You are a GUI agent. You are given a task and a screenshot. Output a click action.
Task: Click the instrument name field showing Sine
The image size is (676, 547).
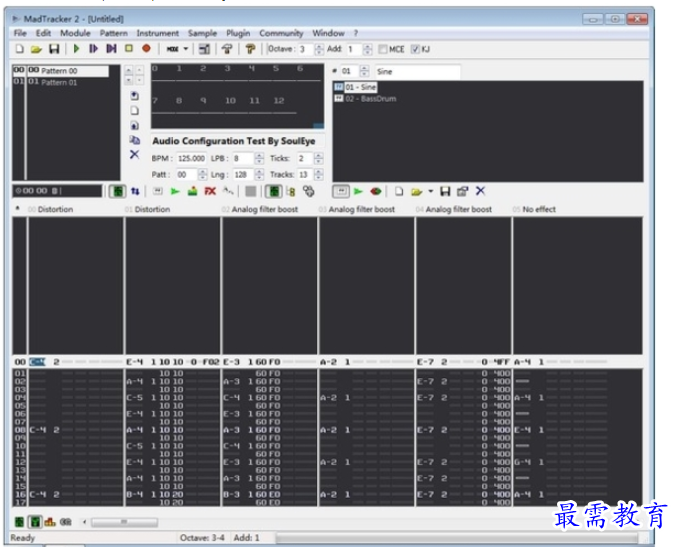pyautogui.click(x=417, y=72)
